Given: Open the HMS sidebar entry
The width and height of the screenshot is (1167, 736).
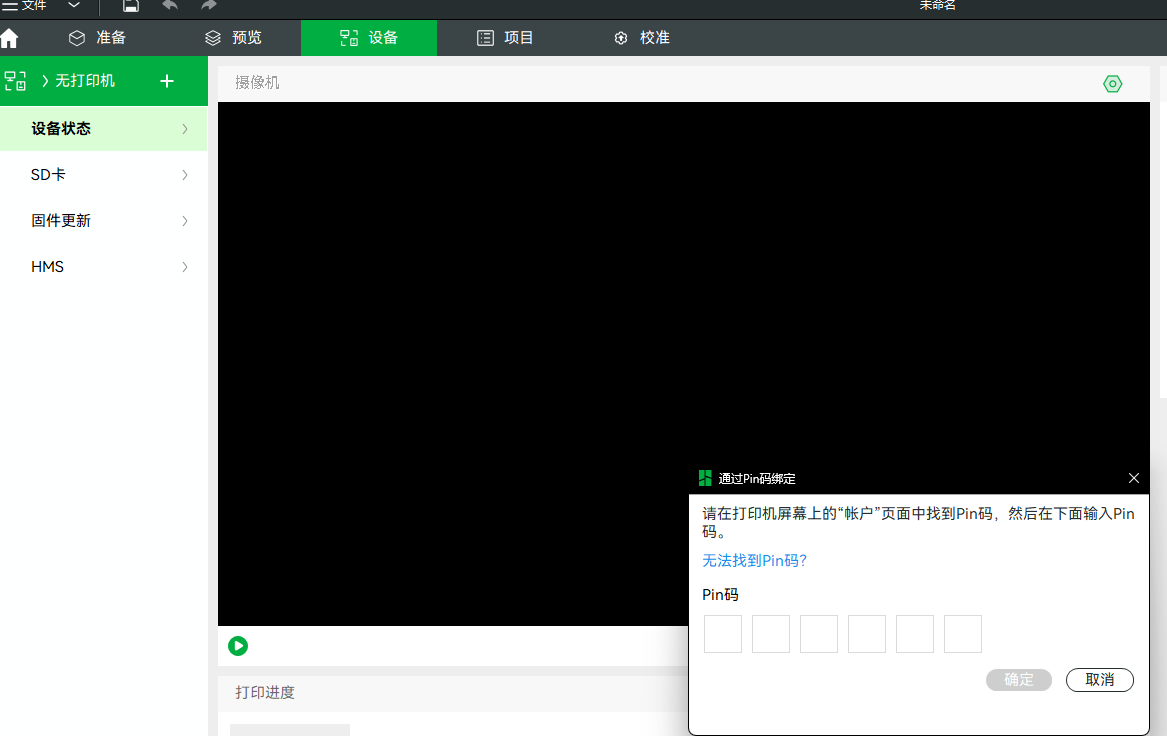Looking at the screenshot, I should click(x=104, y=267).
